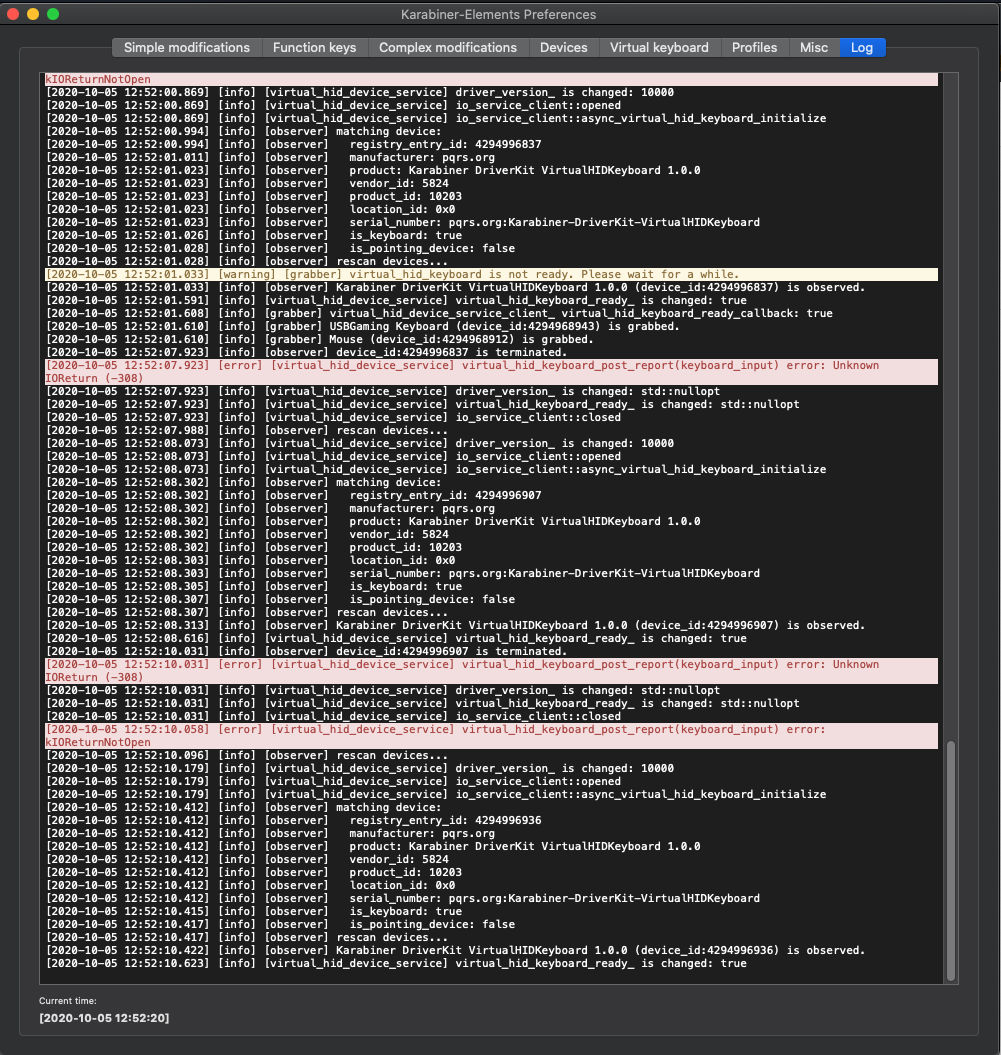Open the Function keys tab
This screenshot has width=1001, height=1055.
tap(314, 48)
